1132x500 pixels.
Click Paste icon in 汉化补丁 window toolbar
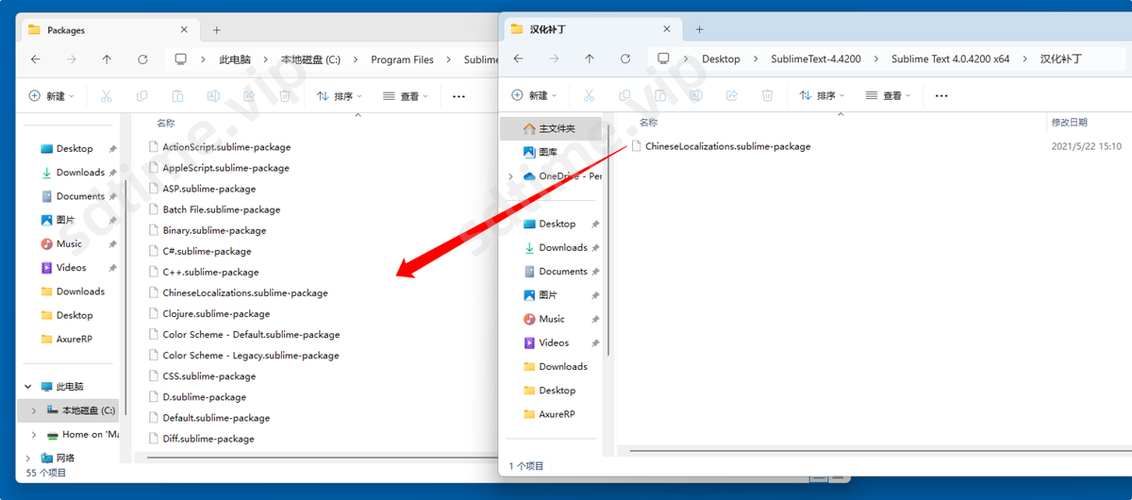coord(660,95)
